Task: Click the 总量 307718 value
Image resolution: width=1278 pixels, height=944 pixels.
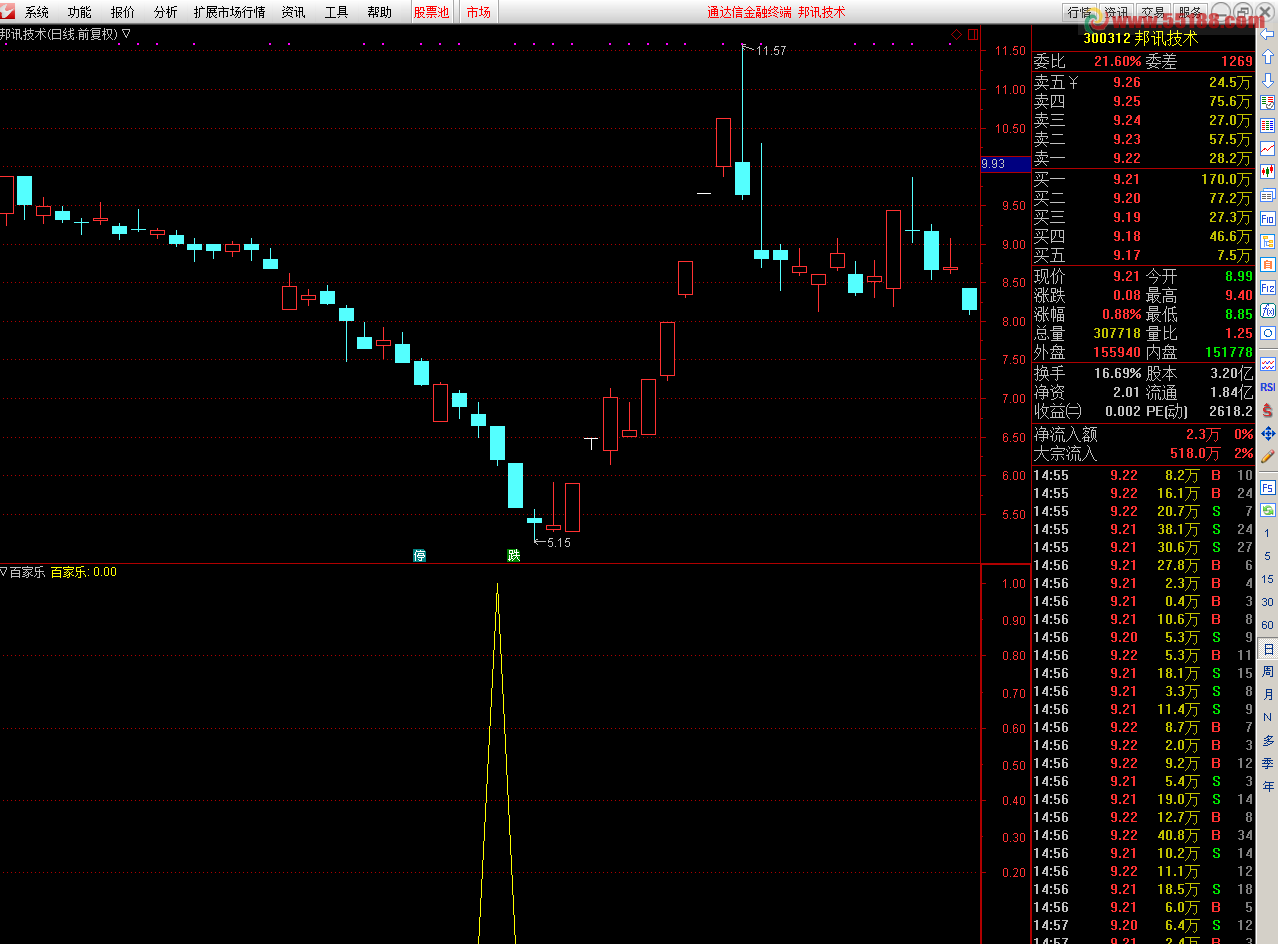Action: tap(1117, 334)
